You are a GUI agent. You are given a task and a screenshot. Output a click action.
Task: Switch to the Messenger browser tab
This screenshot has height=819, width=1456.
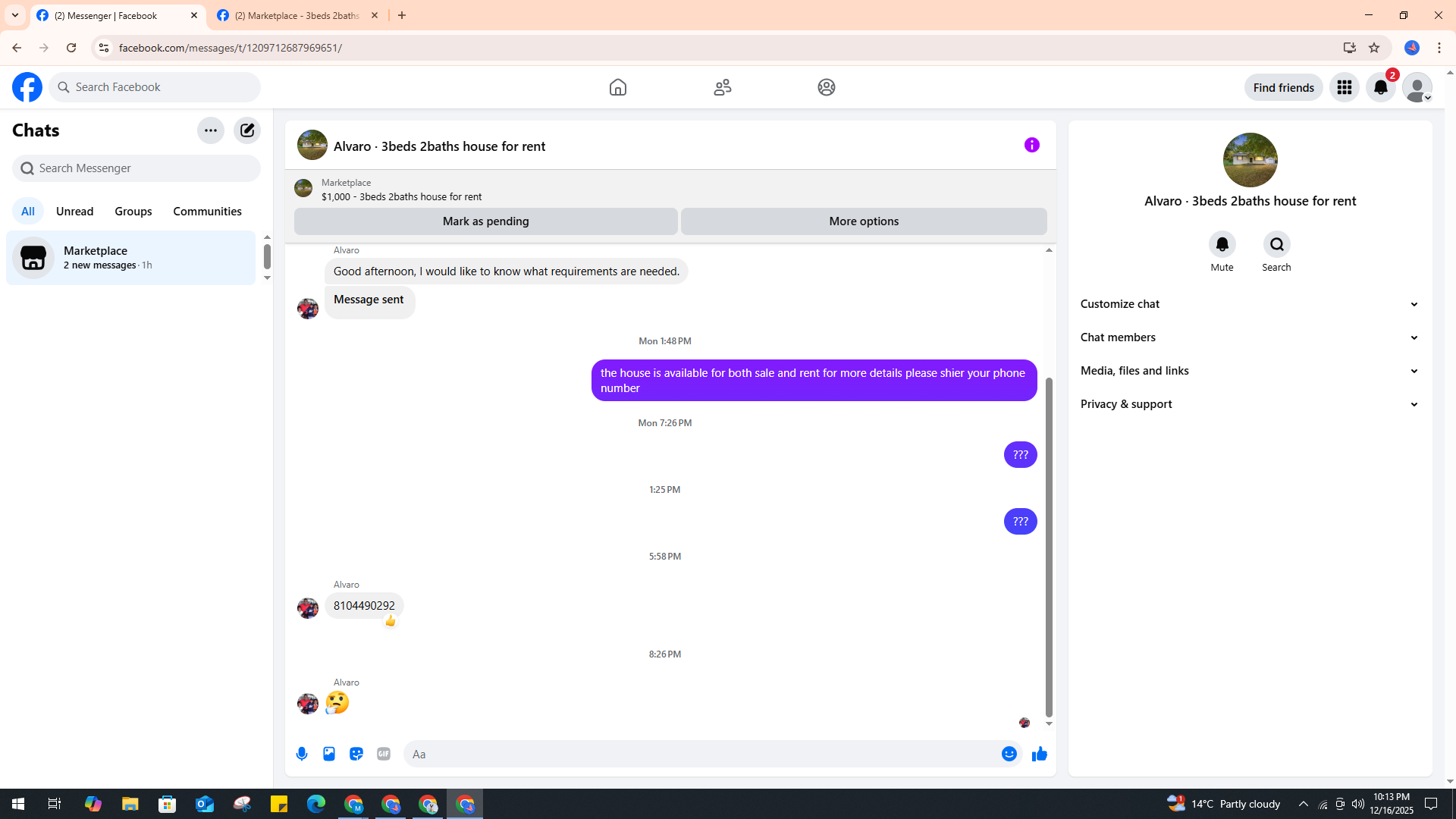coord(118,15)
